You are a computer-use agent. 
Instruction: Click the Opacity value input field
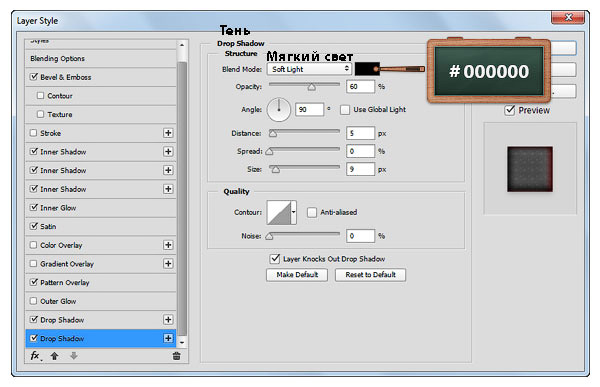(x=360, y=87)
